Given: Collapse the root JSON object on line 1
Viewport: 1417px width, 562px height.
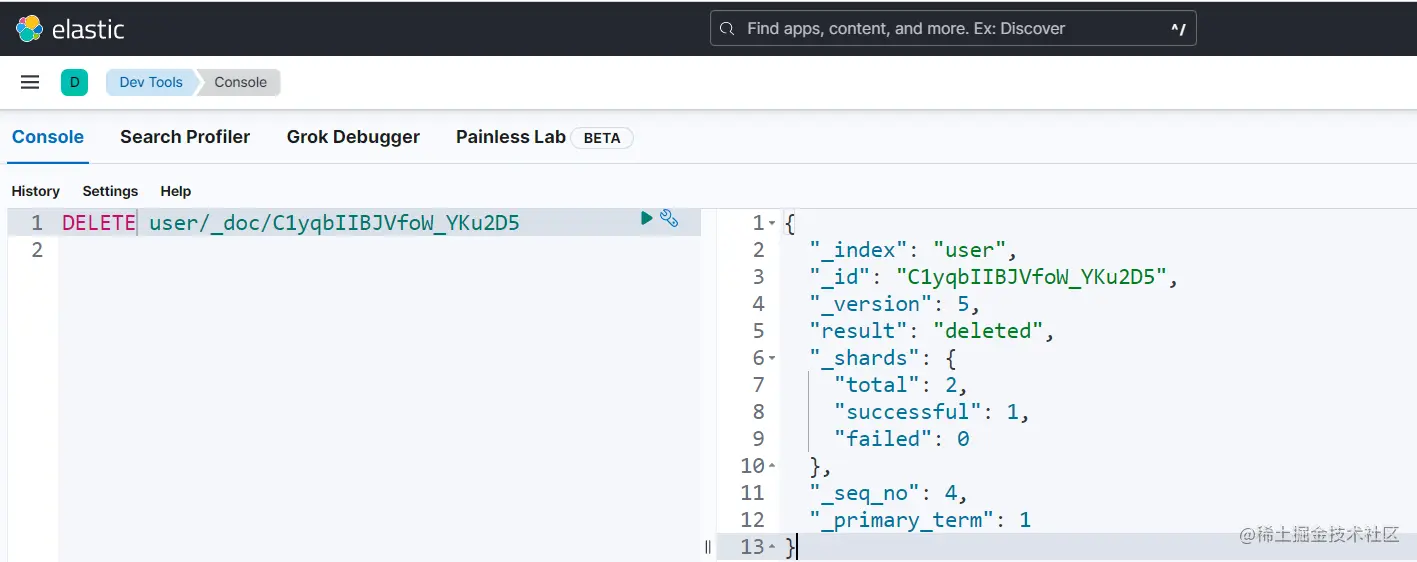Looking at the screenshot, I should click(x=772, y=223).
